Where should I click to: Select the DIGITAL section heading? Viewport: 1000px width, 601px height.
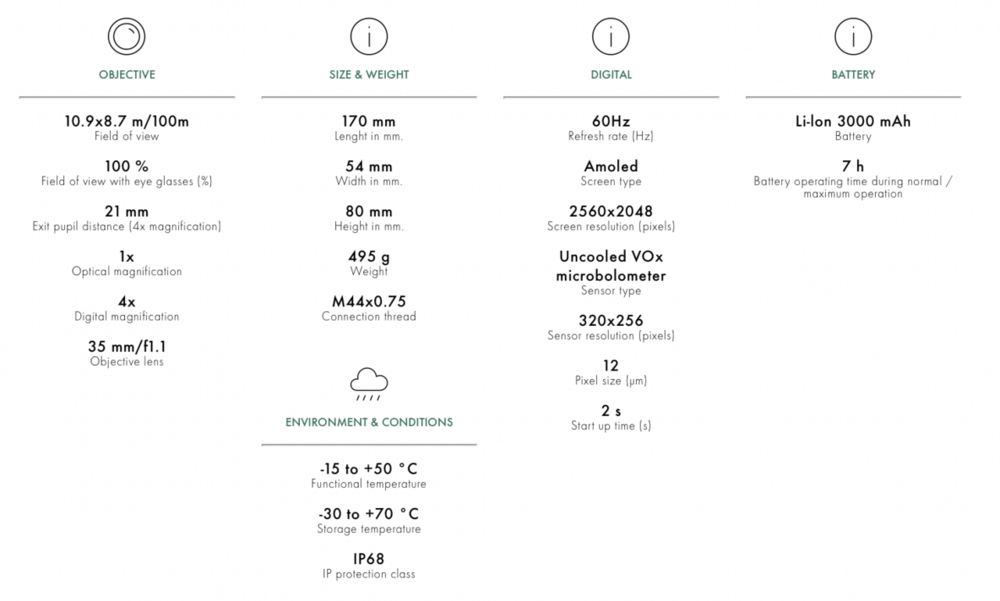[x=610, y=75]
